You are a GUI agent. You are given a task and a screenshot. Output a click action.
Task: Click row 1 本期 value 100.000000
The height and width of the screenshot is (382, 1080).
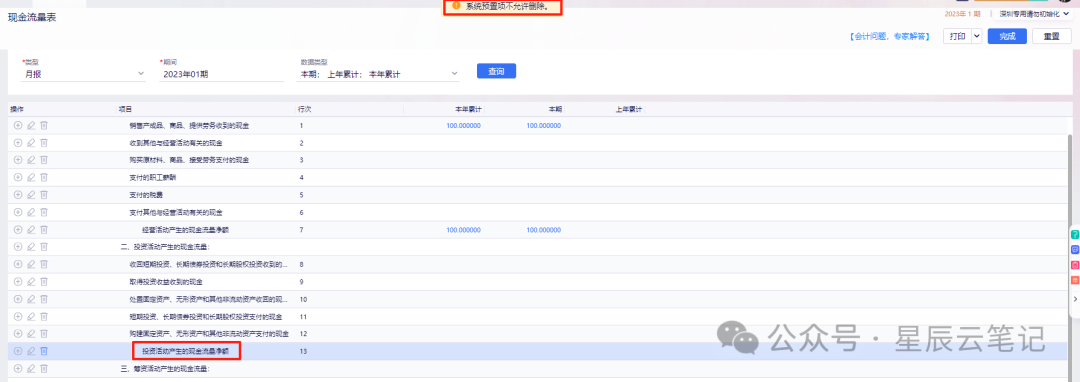(x=543, y=125)
